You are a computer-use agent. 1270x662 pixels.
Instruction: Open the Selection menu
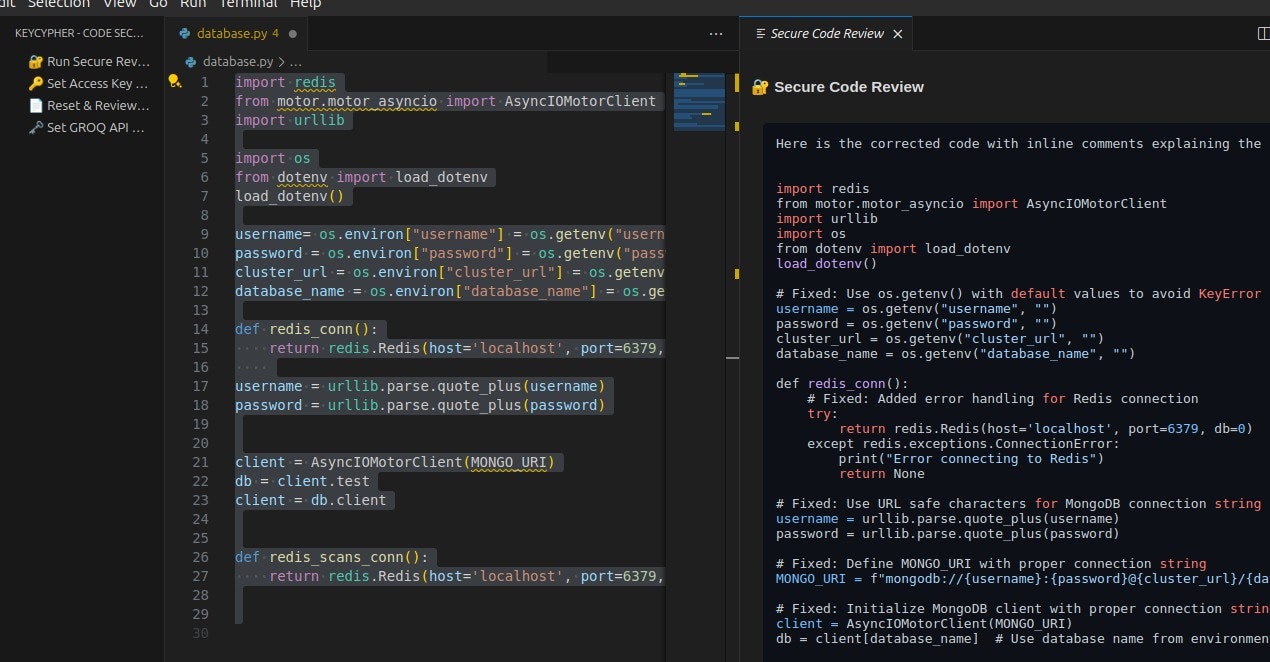(59, 4)
